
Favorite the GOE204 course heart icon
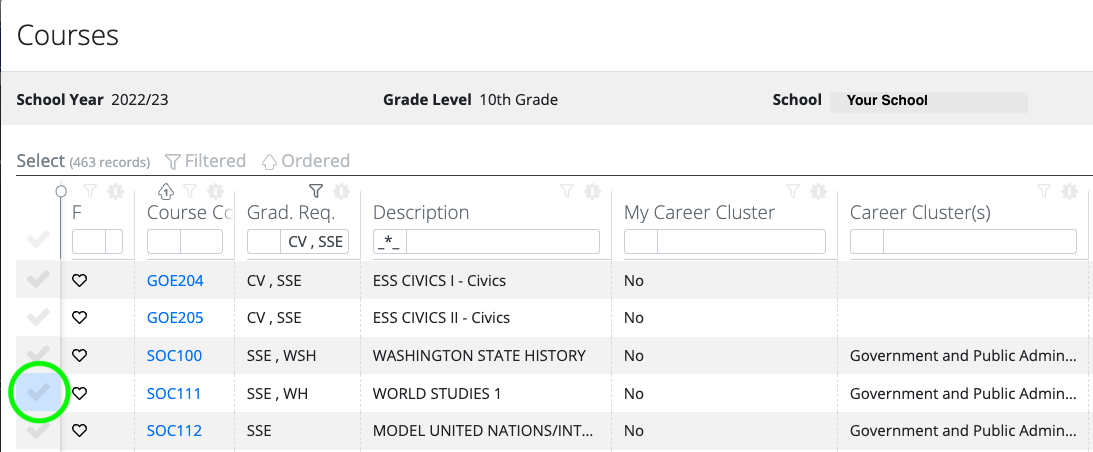pyautogui.click(x=79, y=280)
